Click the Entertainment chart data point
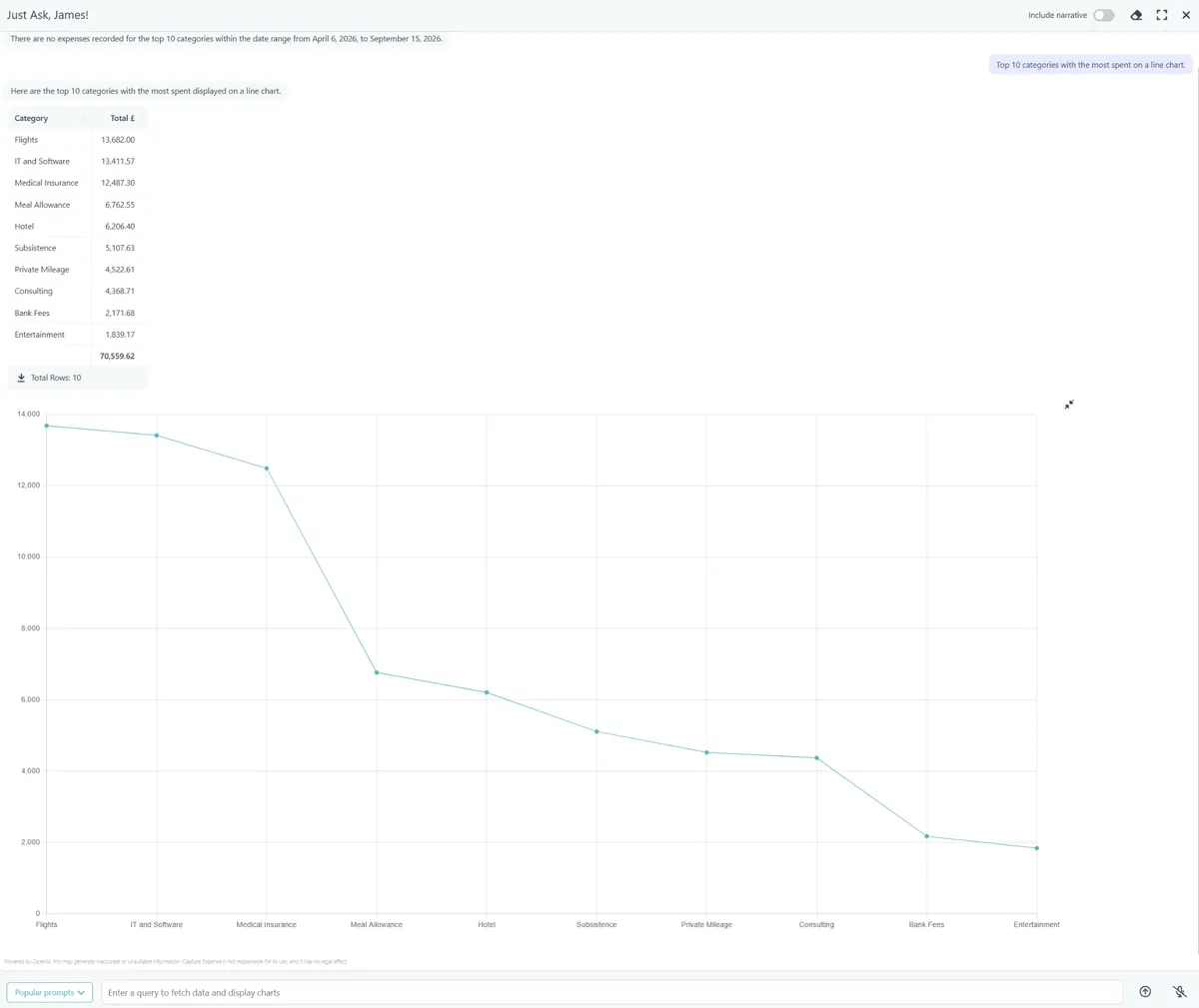The width and height of the screenshot is (1199, 1008). pos(1037,848)
